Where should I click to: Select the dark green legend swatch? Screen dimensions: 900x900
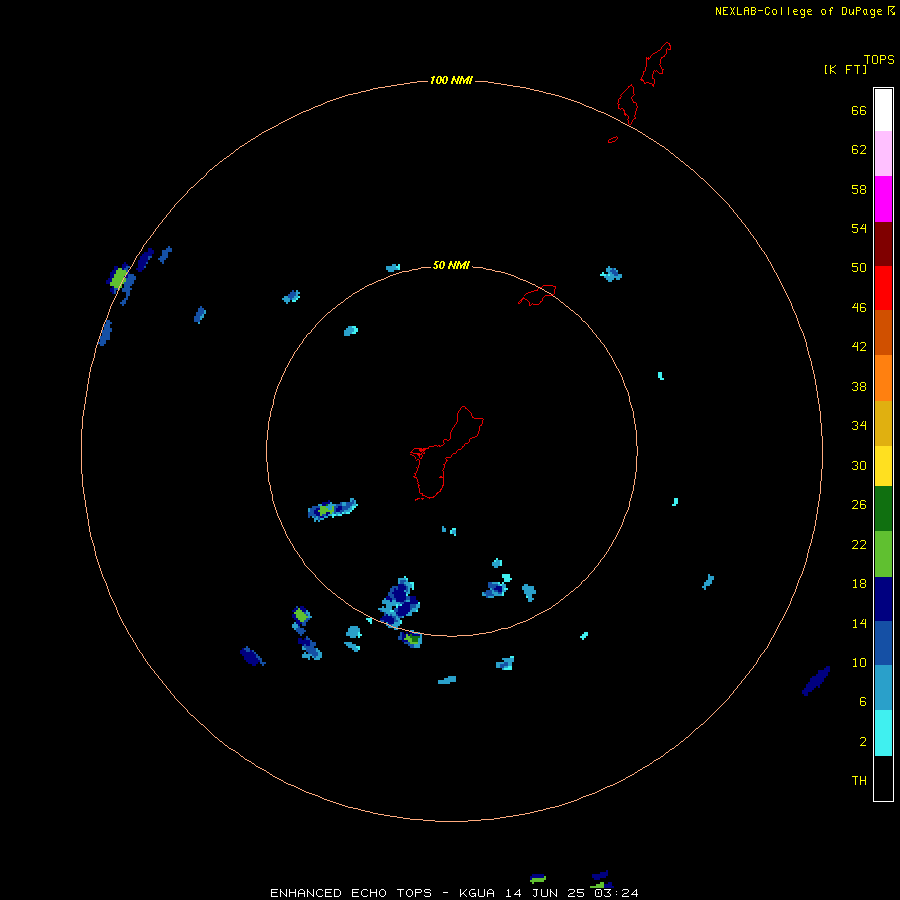coord(883,509)
